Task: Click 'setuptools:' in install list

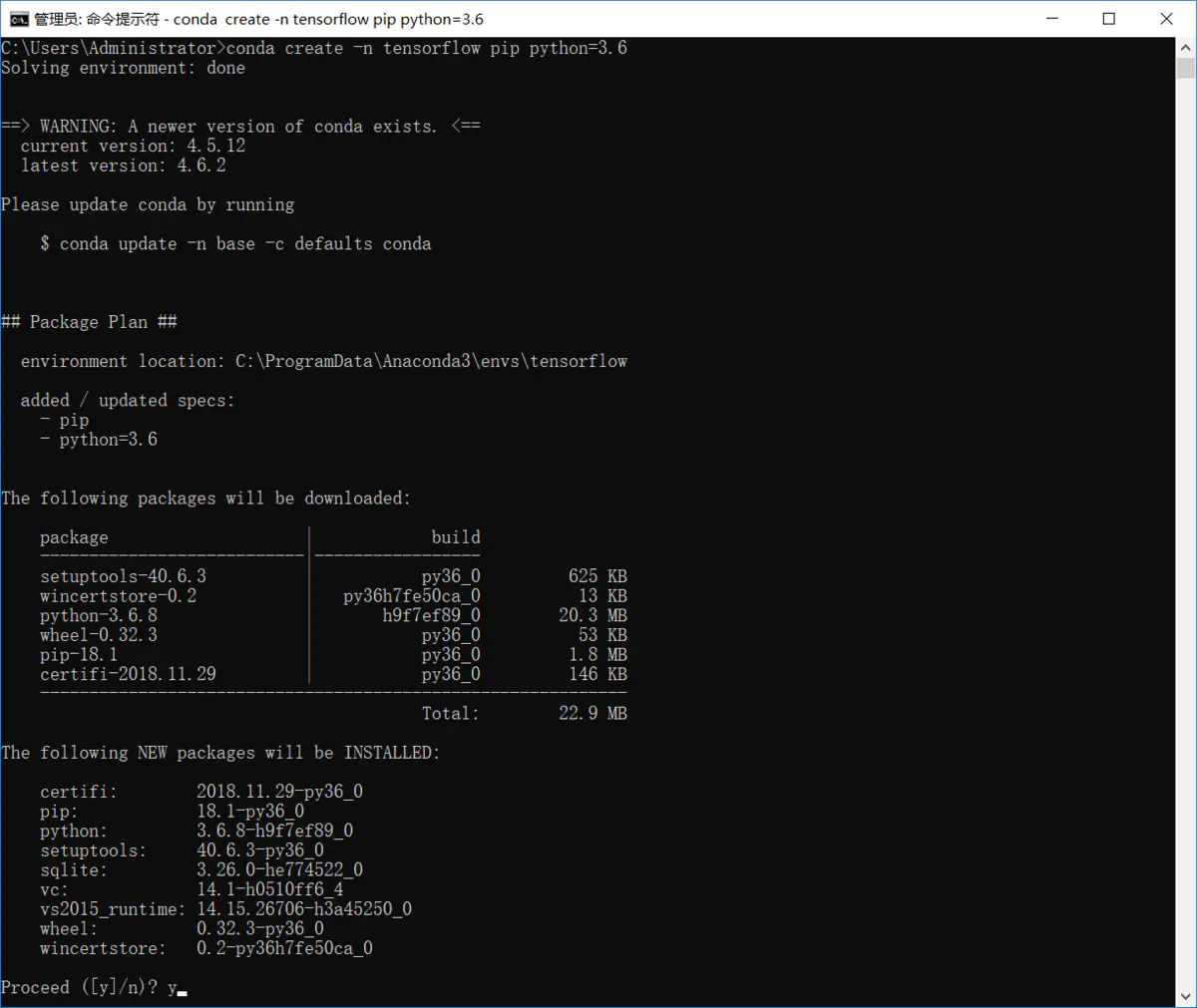Action: click(94, 850)
